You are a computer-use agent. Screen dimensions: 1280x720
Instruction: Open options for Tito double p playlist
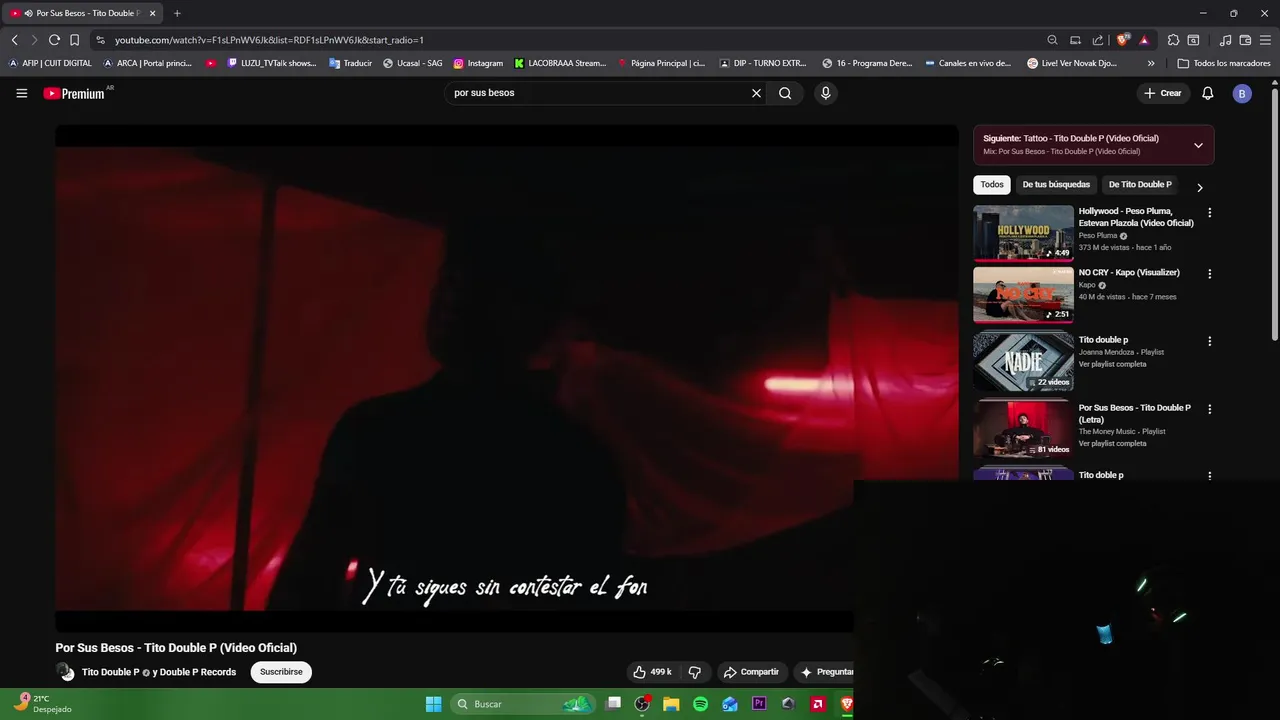coord(1209,341)
